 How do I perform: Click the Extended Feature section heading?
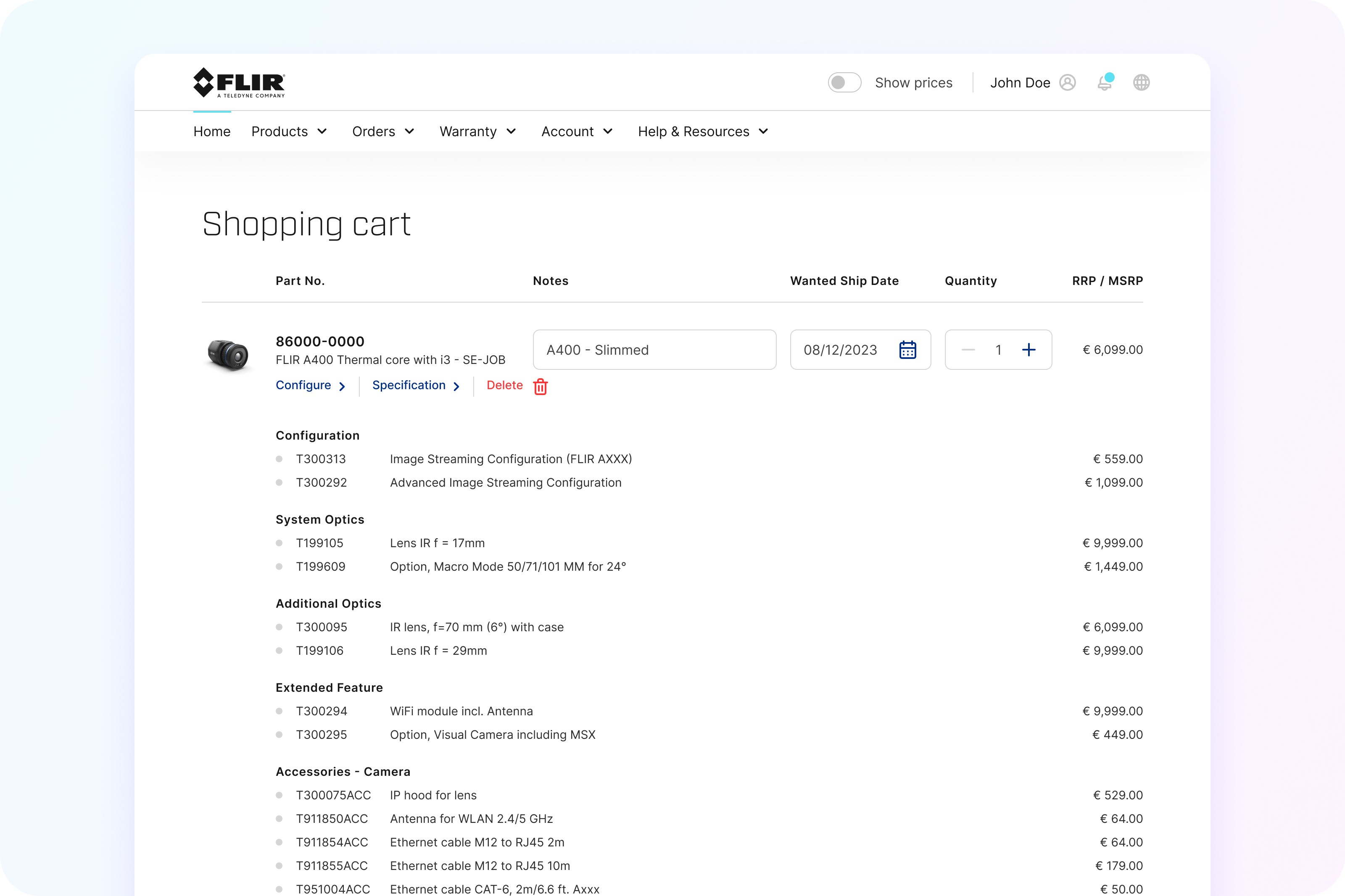[x=329, y=688]
